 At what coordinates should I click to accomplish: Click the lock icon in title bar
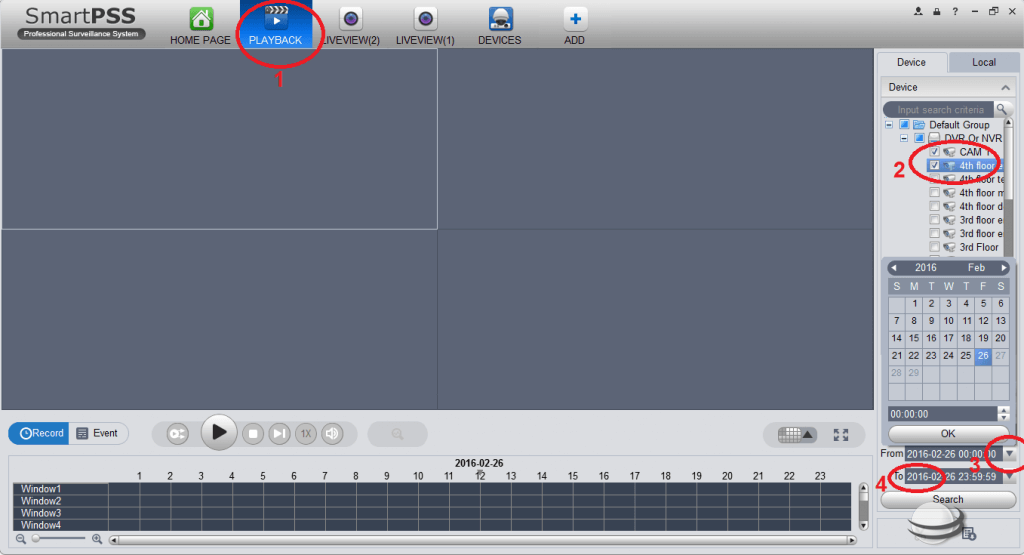click(936, 11)
